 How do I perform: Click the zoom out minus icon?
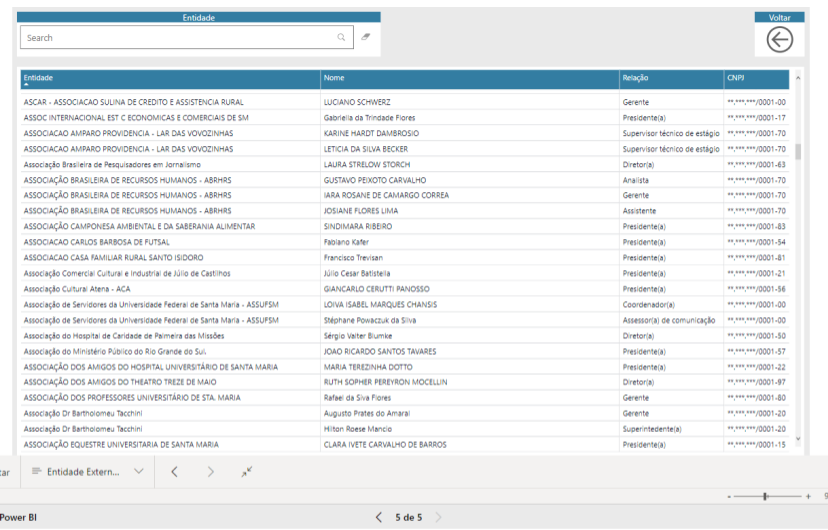[728, 496]
